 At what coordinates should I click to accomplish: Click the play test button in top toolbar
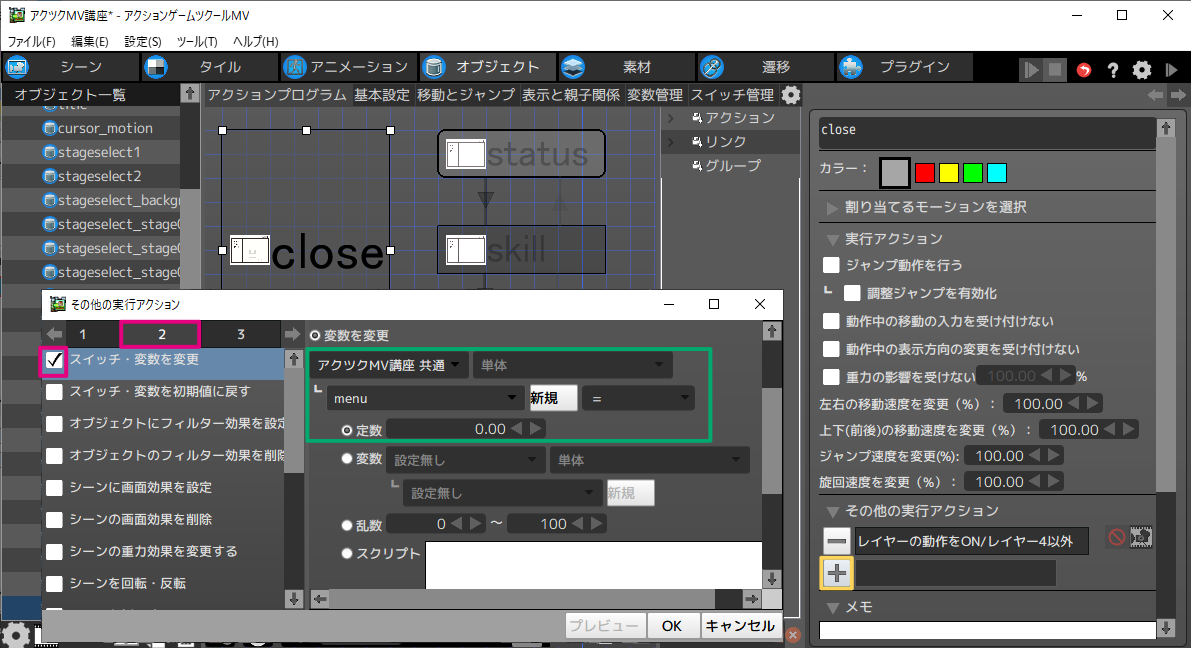[x=1030, y=69]
